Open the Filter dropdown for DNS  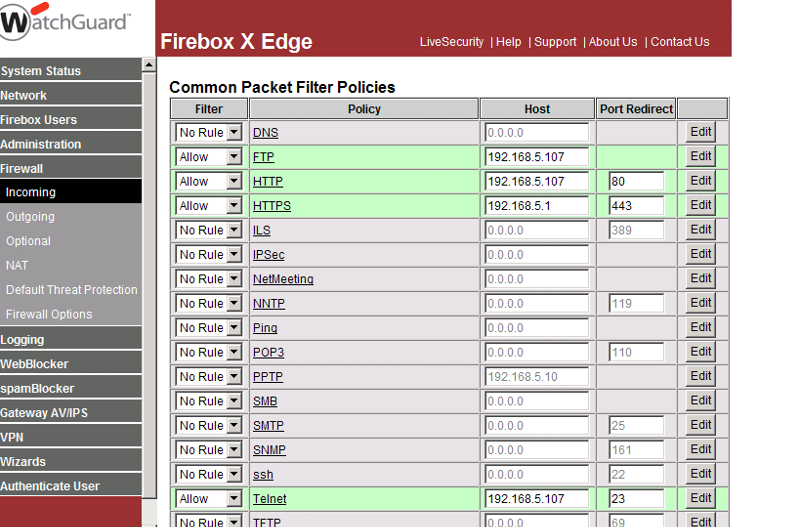pyautogui.click(x=209, y=133)
